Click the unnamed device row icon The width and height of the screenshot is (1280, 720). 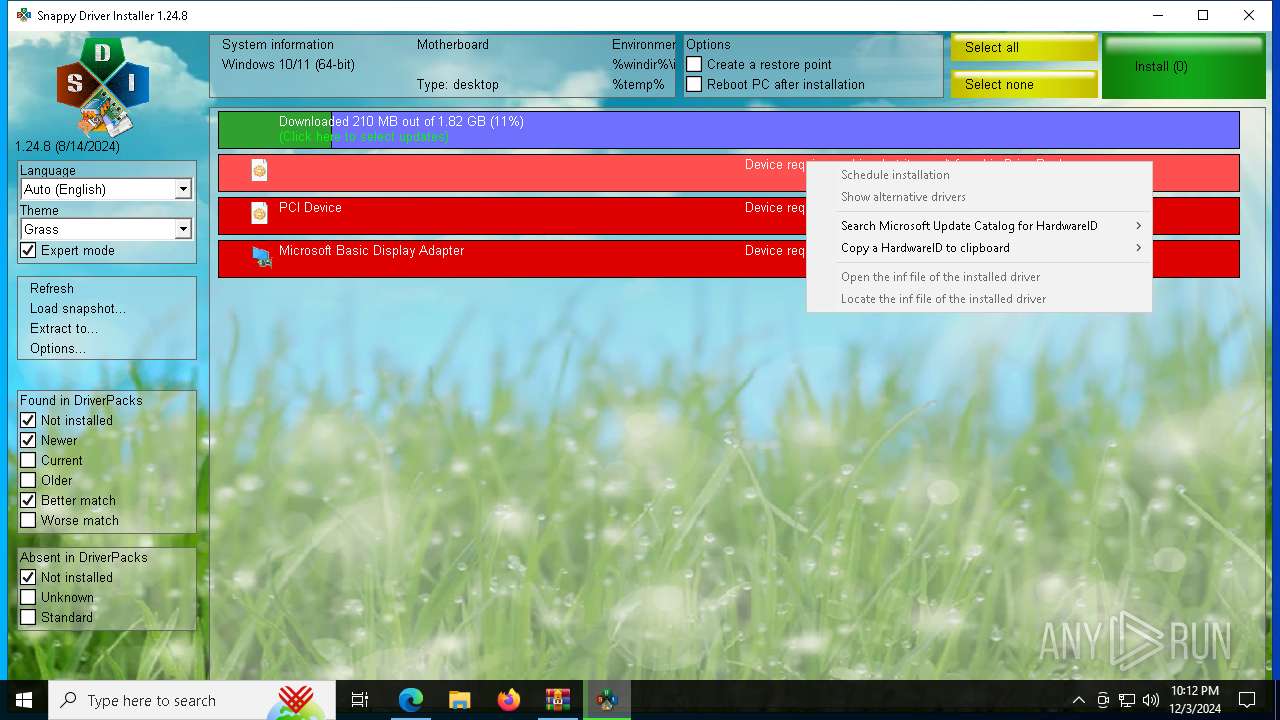[259, 170]
